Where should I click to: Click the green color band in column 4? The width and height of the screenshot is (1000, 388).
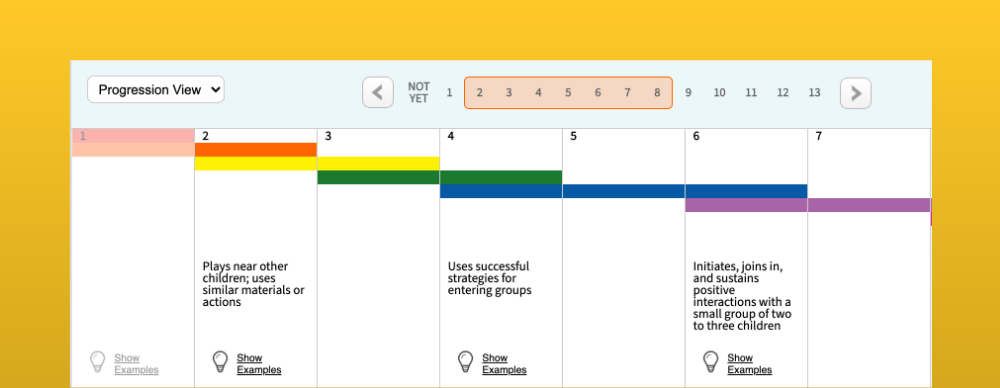coord(501,177)
